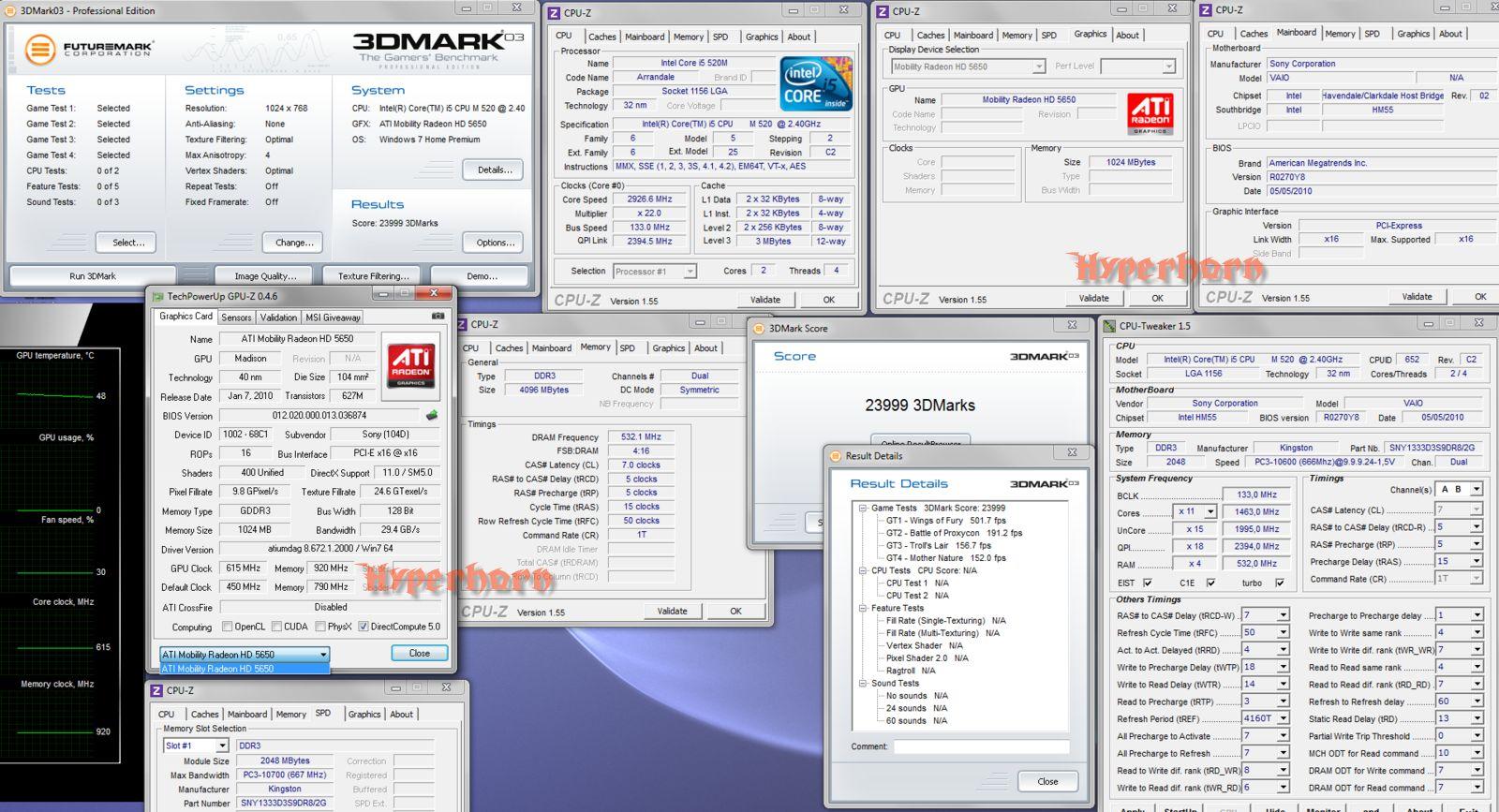The width and height of the screenshot is (1499, 812).
Task: Open Image Quality... in 3DMark03
Action: (265, 276)
